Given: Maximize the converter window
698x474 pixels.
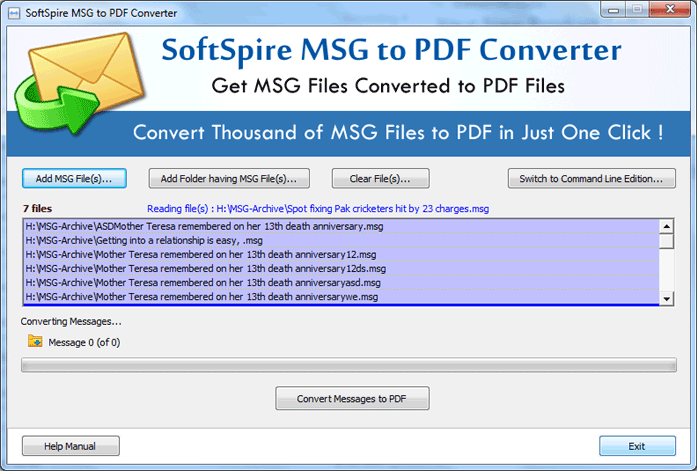Looking at the screenshot, I should 642,12.
